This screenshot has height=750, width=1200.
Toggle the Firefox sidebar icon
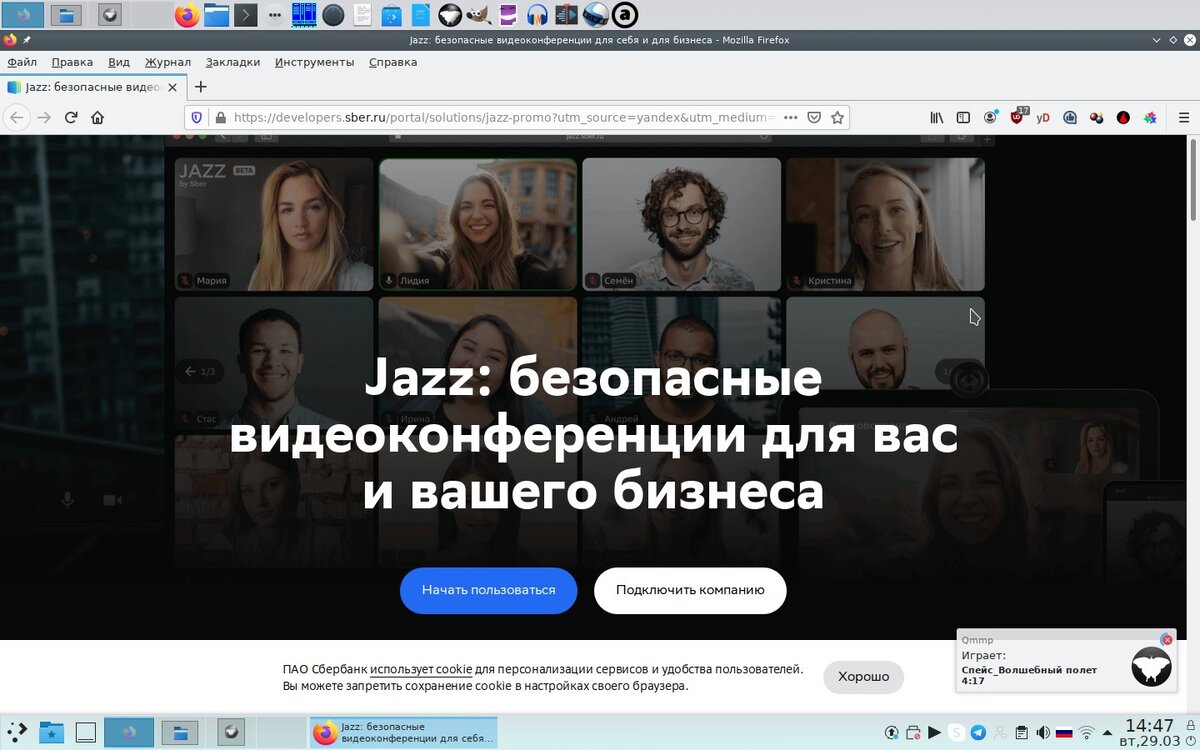coord(963,117)
